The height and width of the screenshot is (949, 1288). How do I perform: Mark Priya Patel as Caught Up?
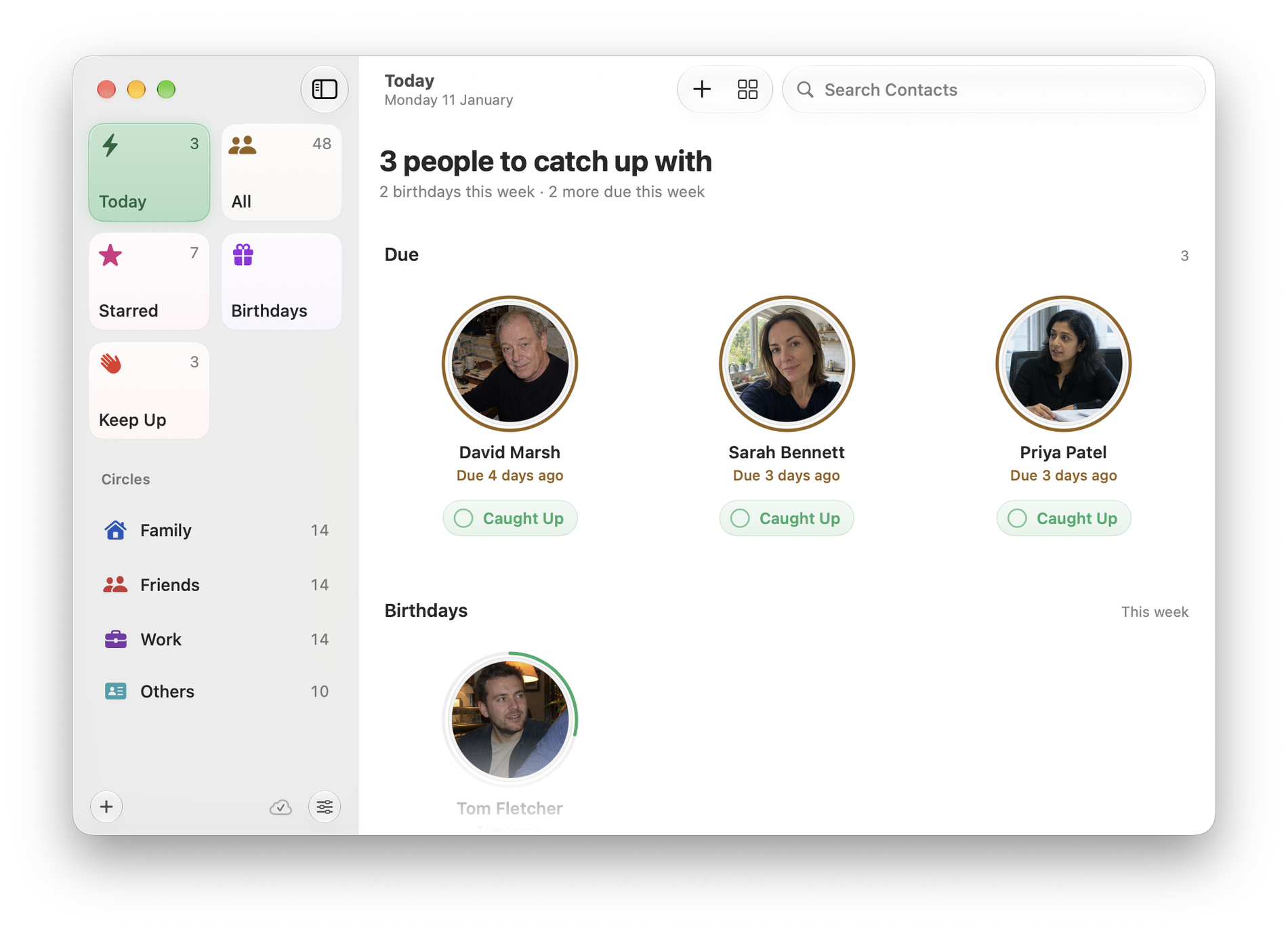[1063, 518]
